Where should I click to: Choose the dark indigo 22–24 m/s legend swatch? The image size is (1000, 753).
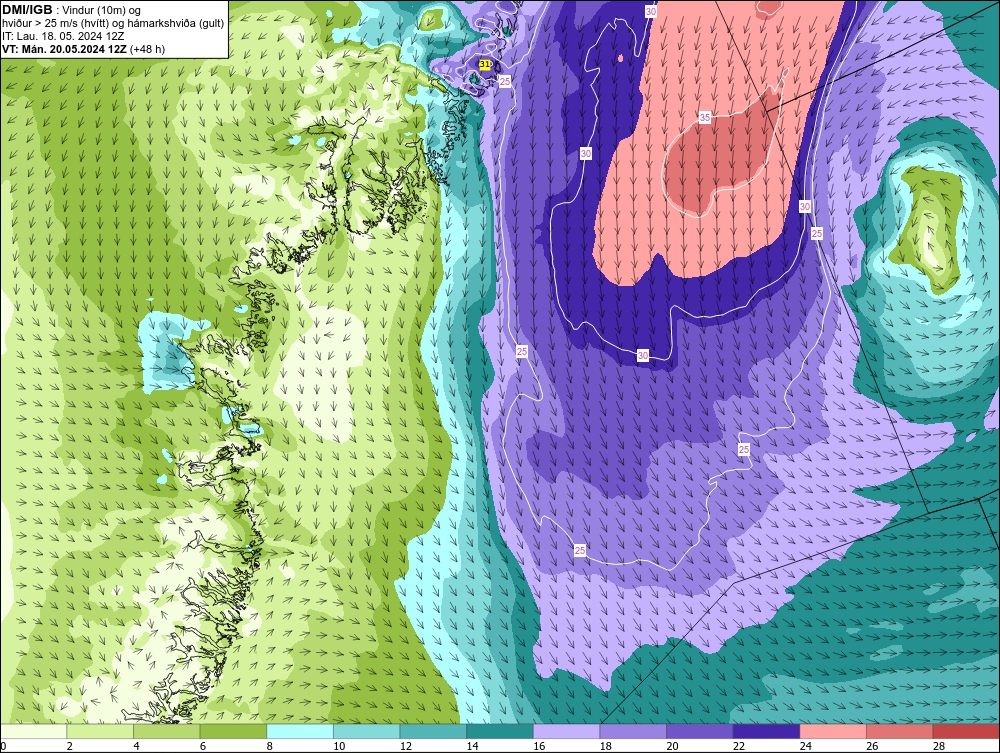(767, 731)
